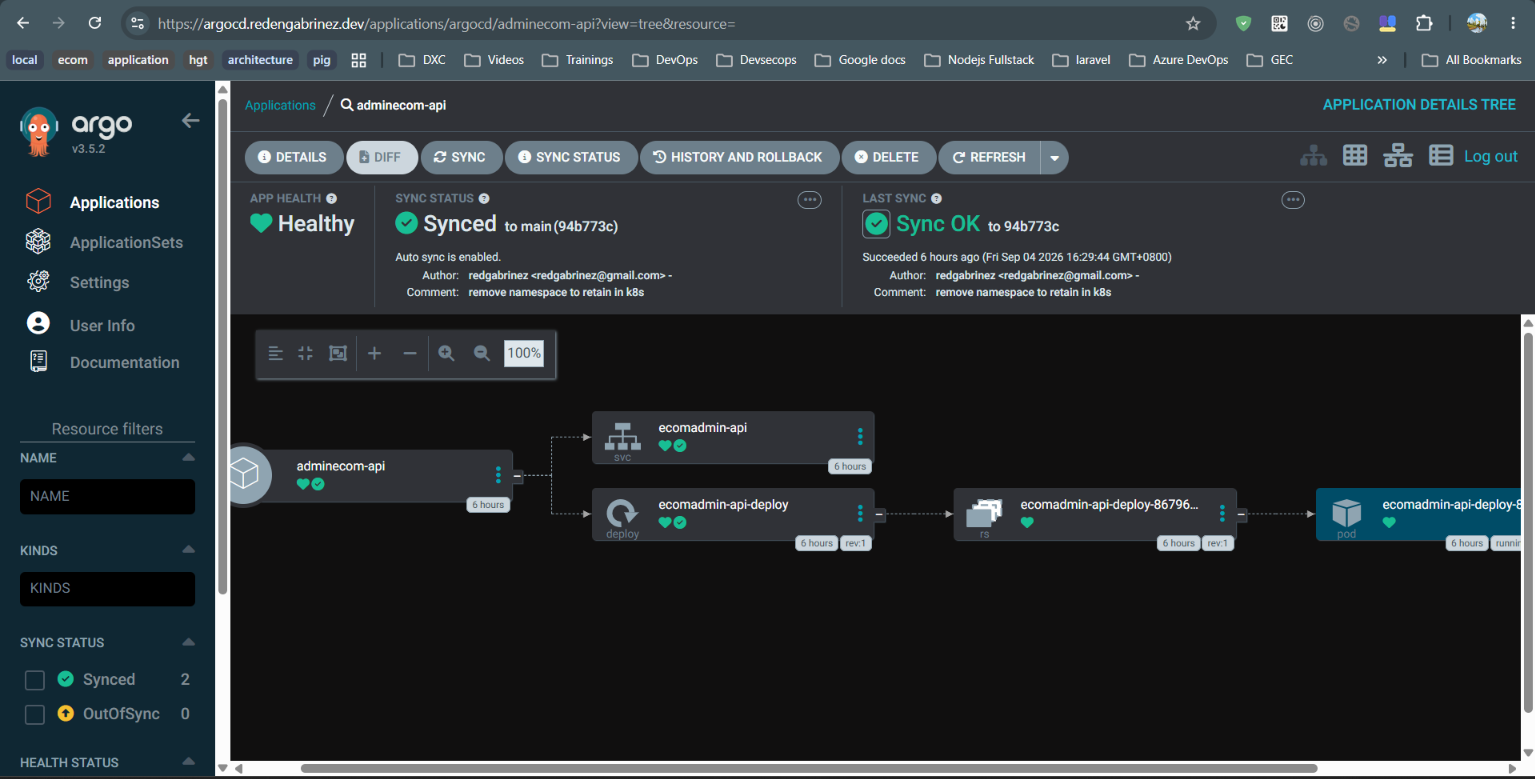This screenshot has height=779, width=1535.
Task: Bookmark this page with the star icon
Action: tap(1192, 23)
